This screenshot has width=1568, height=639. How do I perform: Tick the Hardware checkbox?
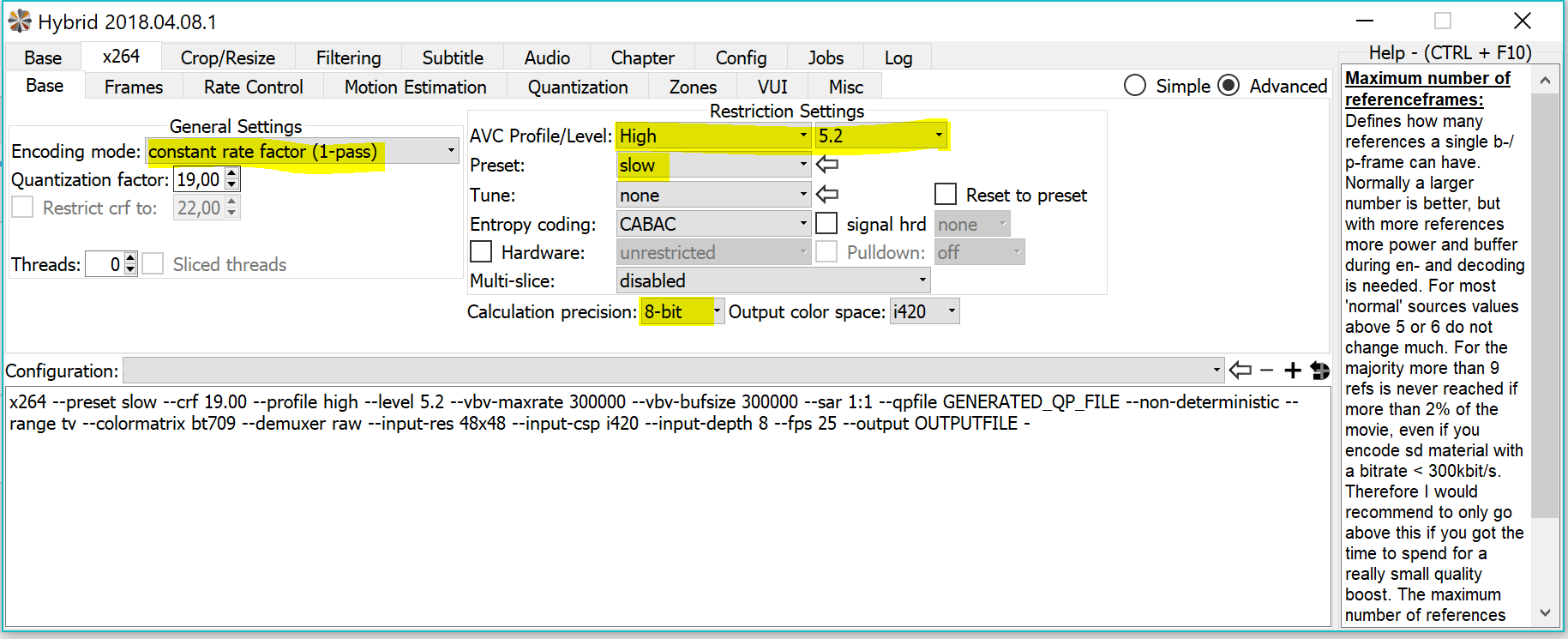[x=481, y=252]
